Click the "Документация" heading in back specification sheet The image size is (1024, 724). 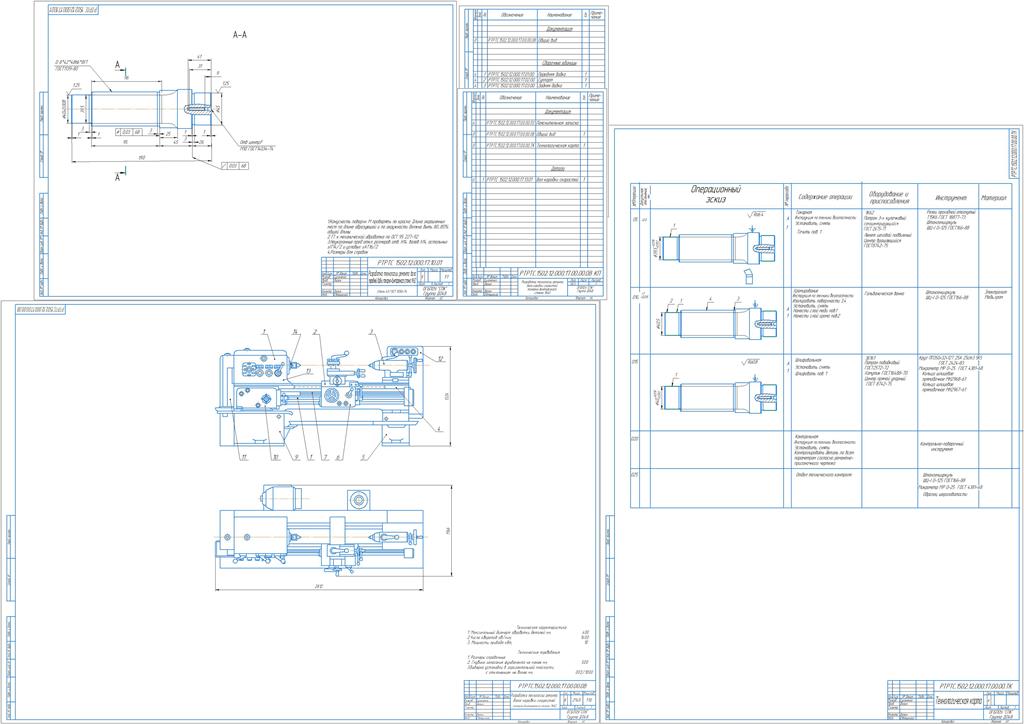pyautogui.click(x=559, y=29)
